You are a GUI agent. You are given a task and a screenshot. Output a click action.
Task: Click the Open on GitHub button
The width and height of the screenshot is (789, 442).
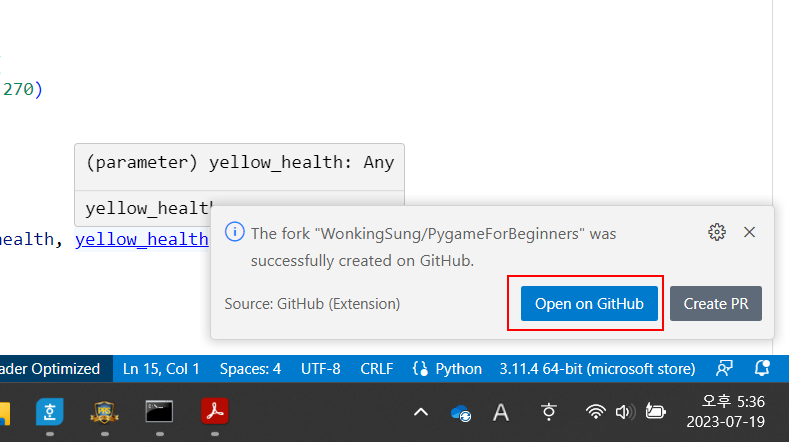[589, 304]
